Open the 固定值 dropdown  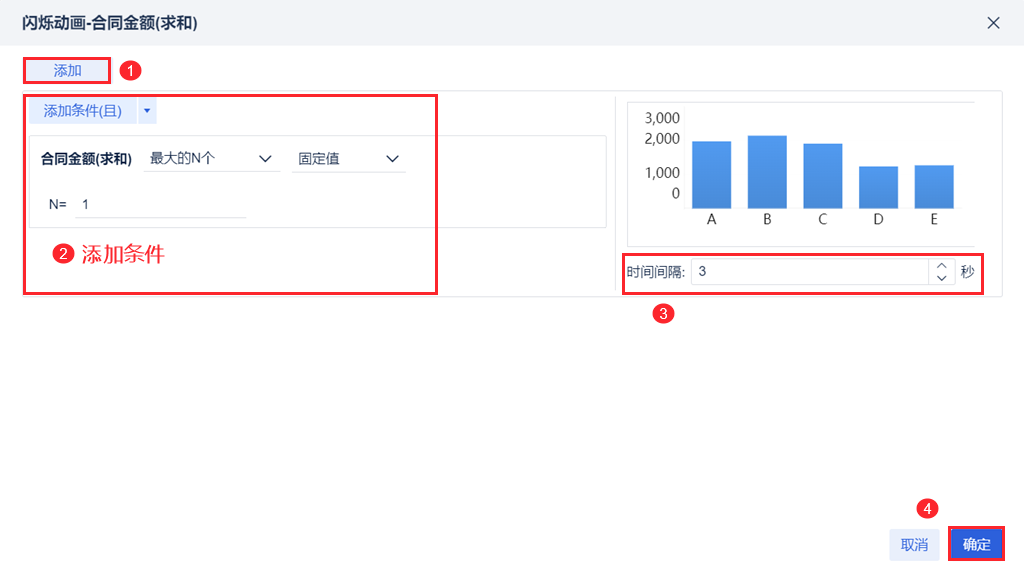pyautogui.click(x=349, y=159)
